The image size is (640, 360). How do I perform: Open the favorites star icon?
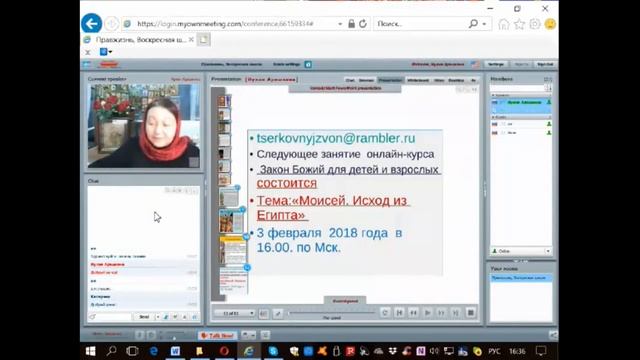519,24
